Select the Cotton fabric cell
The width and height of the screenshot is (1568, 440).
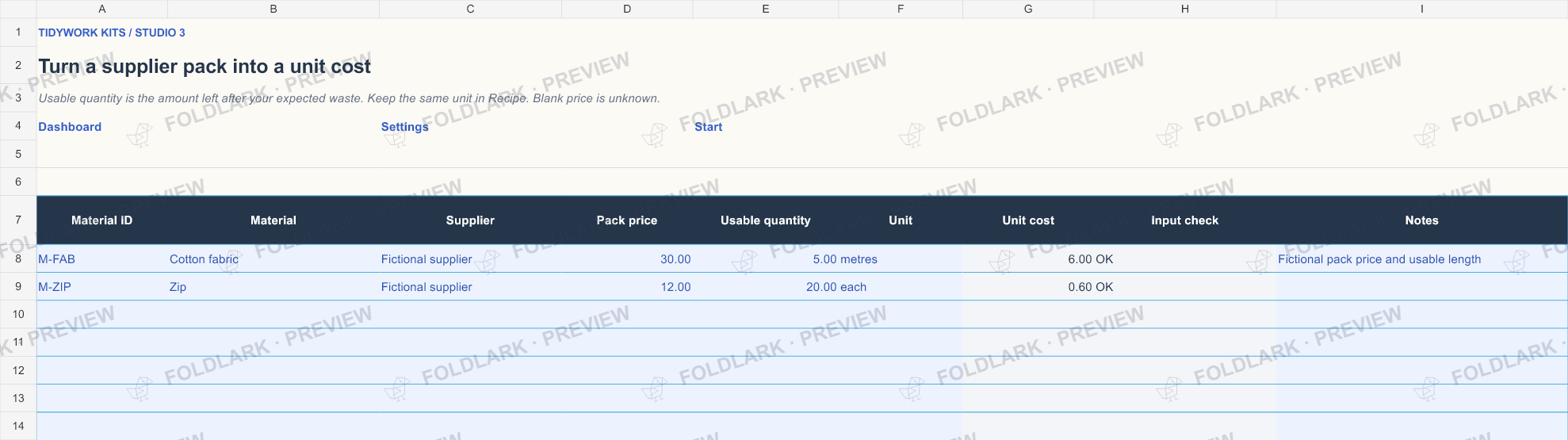273,259
